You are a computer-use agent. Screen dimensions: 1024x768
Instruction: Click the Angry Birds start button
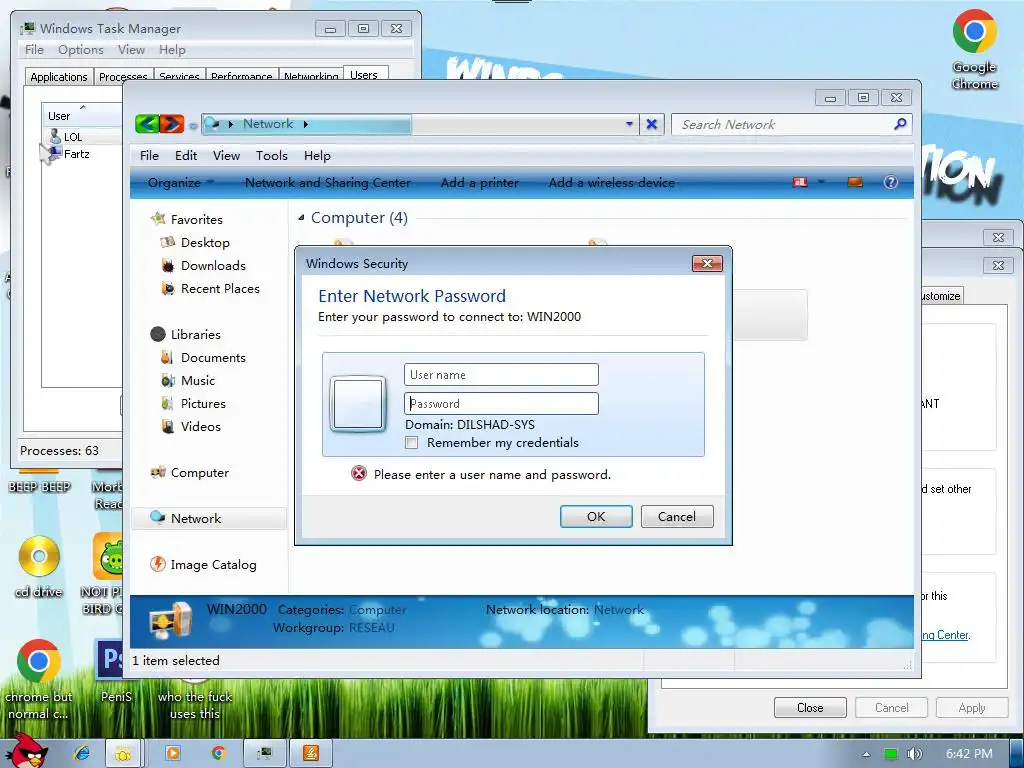click(x=27, y=750)
